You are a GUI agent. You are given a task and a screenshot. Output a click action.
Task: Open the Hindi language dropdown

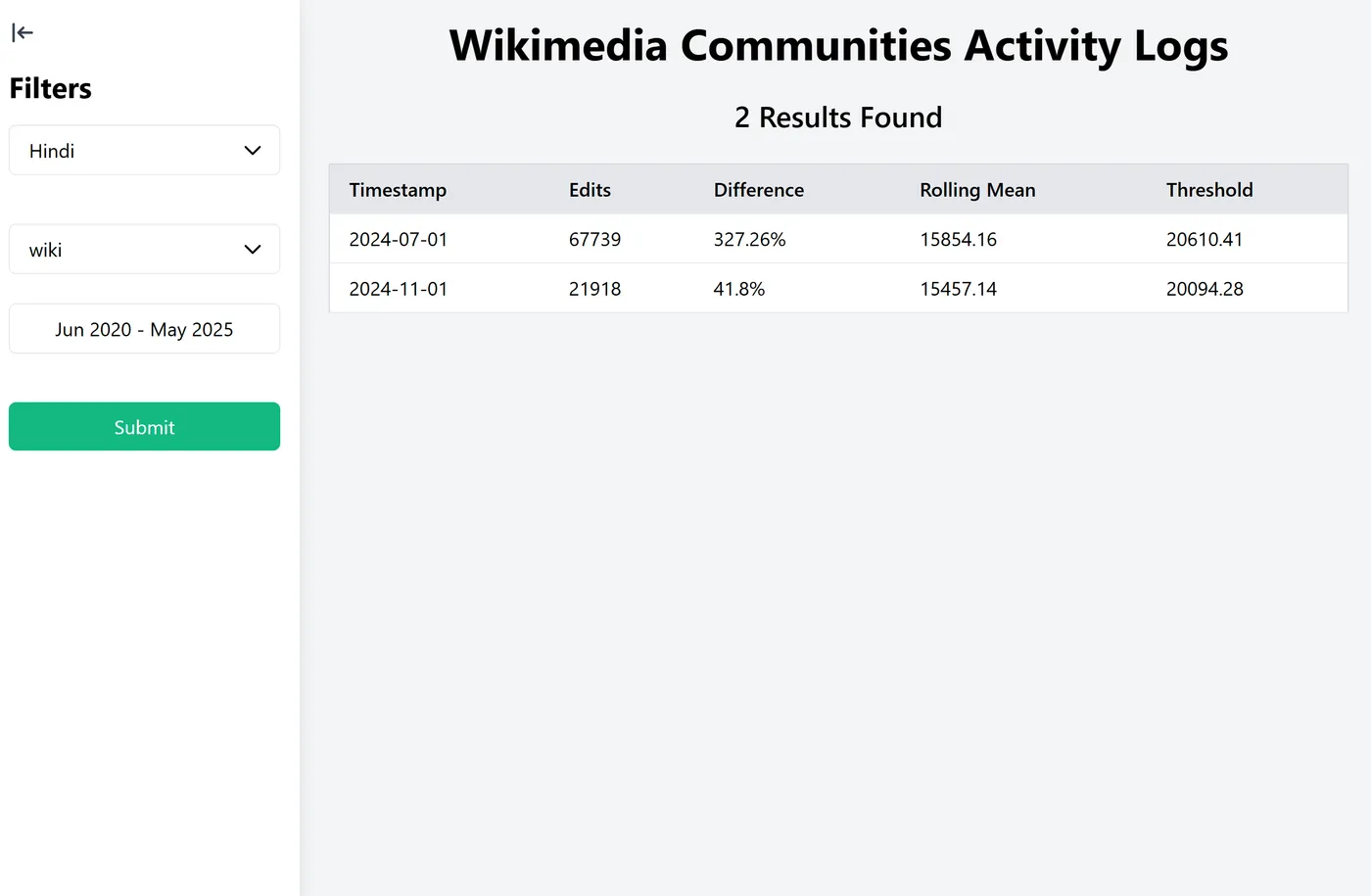pos(144,150)
